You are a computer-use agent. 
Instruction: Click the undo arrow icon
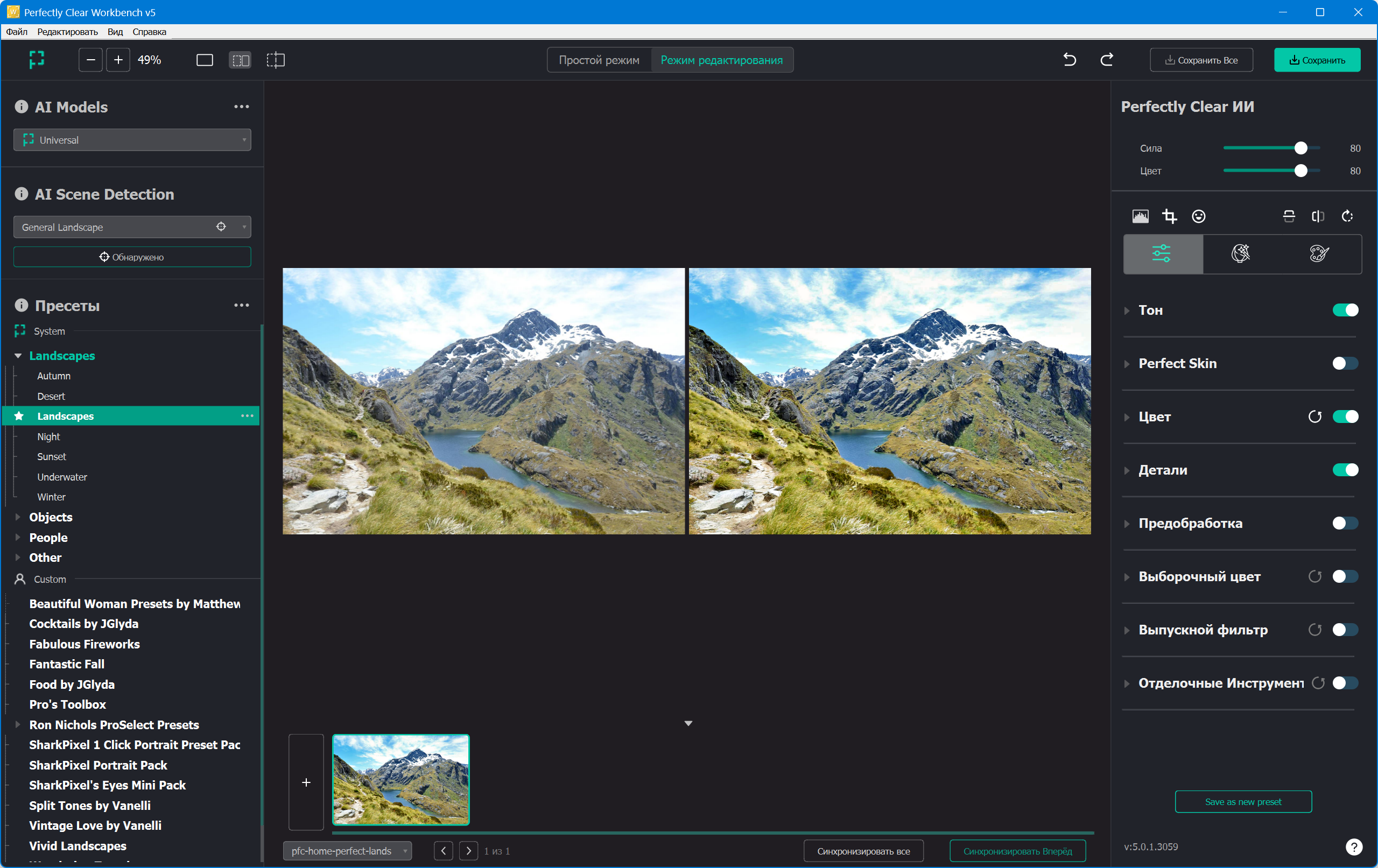tap(1069, 60)
